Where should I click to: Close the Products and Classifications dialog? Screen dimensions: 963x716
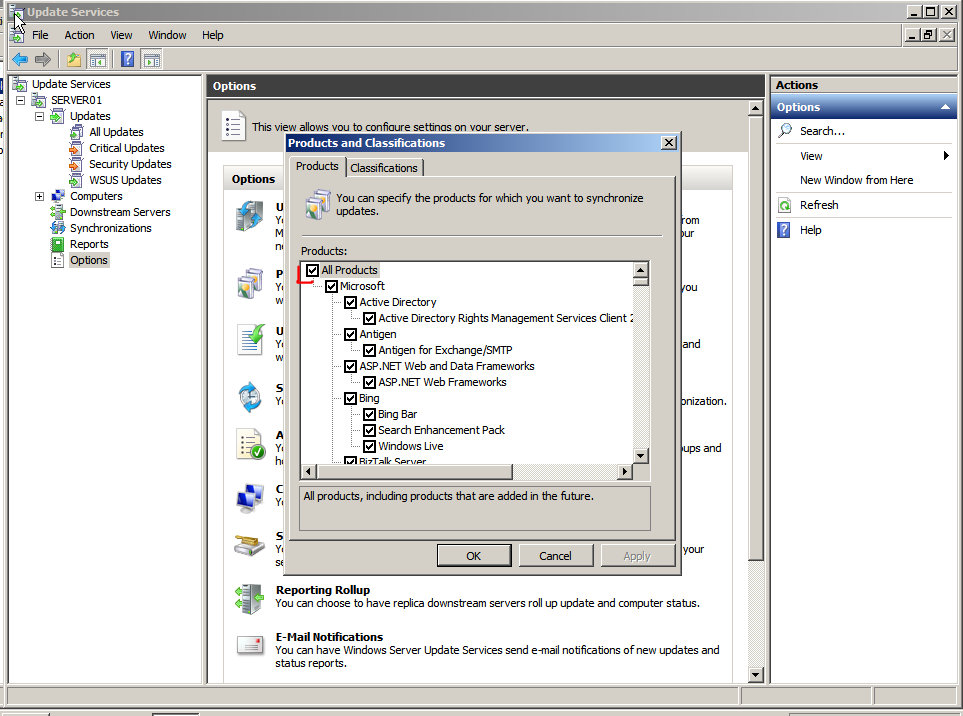(x=669, y=143)
